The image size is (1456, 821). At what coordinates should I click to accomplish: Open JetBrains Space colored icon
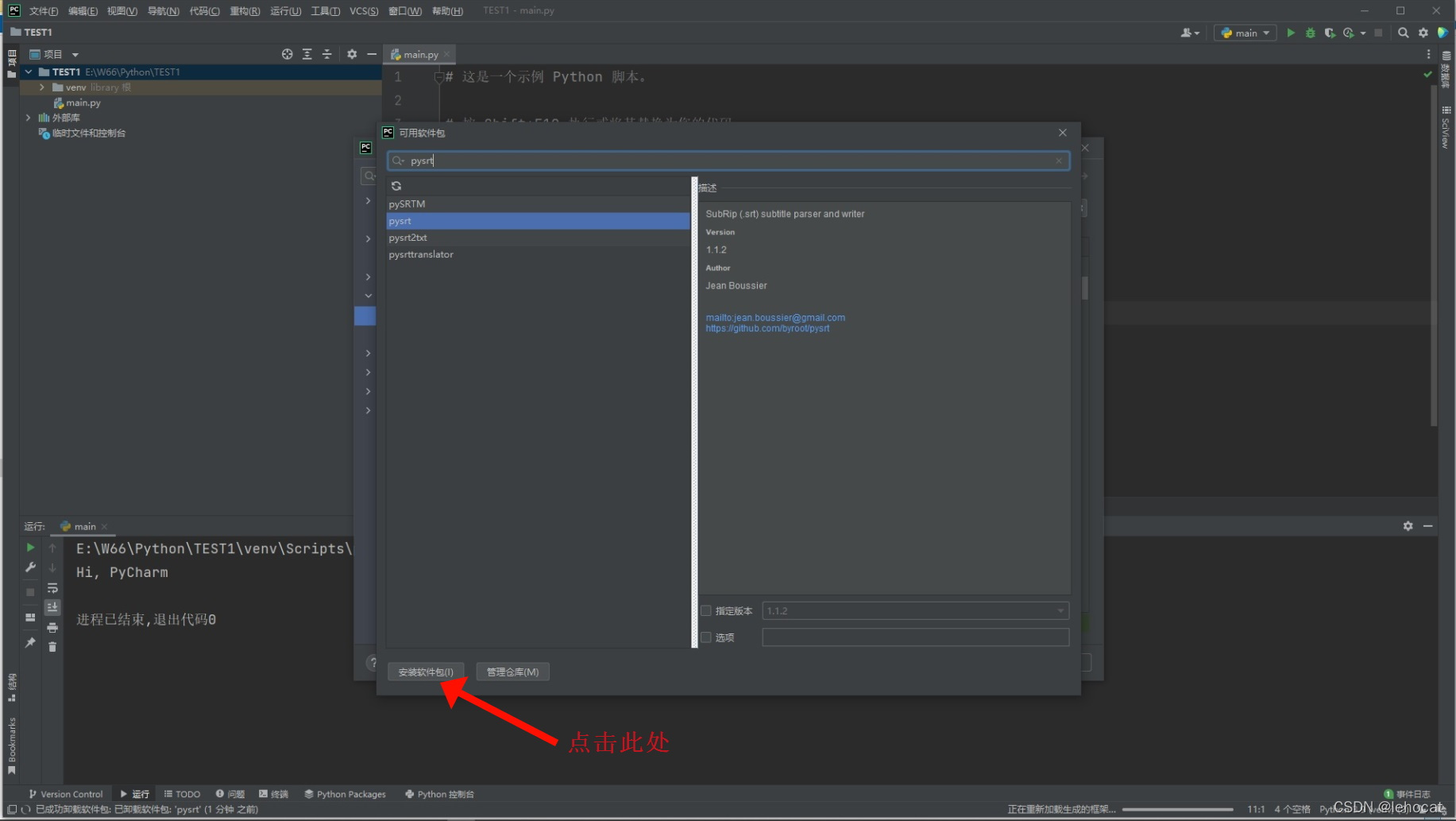click(x=1443, y=33)
